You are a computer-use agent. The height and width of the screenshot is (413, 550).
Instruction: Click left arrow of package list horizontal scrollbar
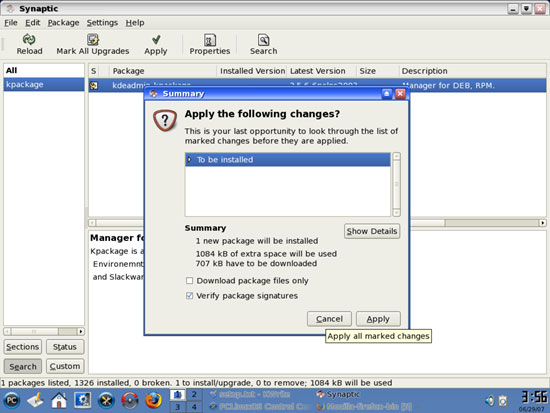(x=92, y=223)
